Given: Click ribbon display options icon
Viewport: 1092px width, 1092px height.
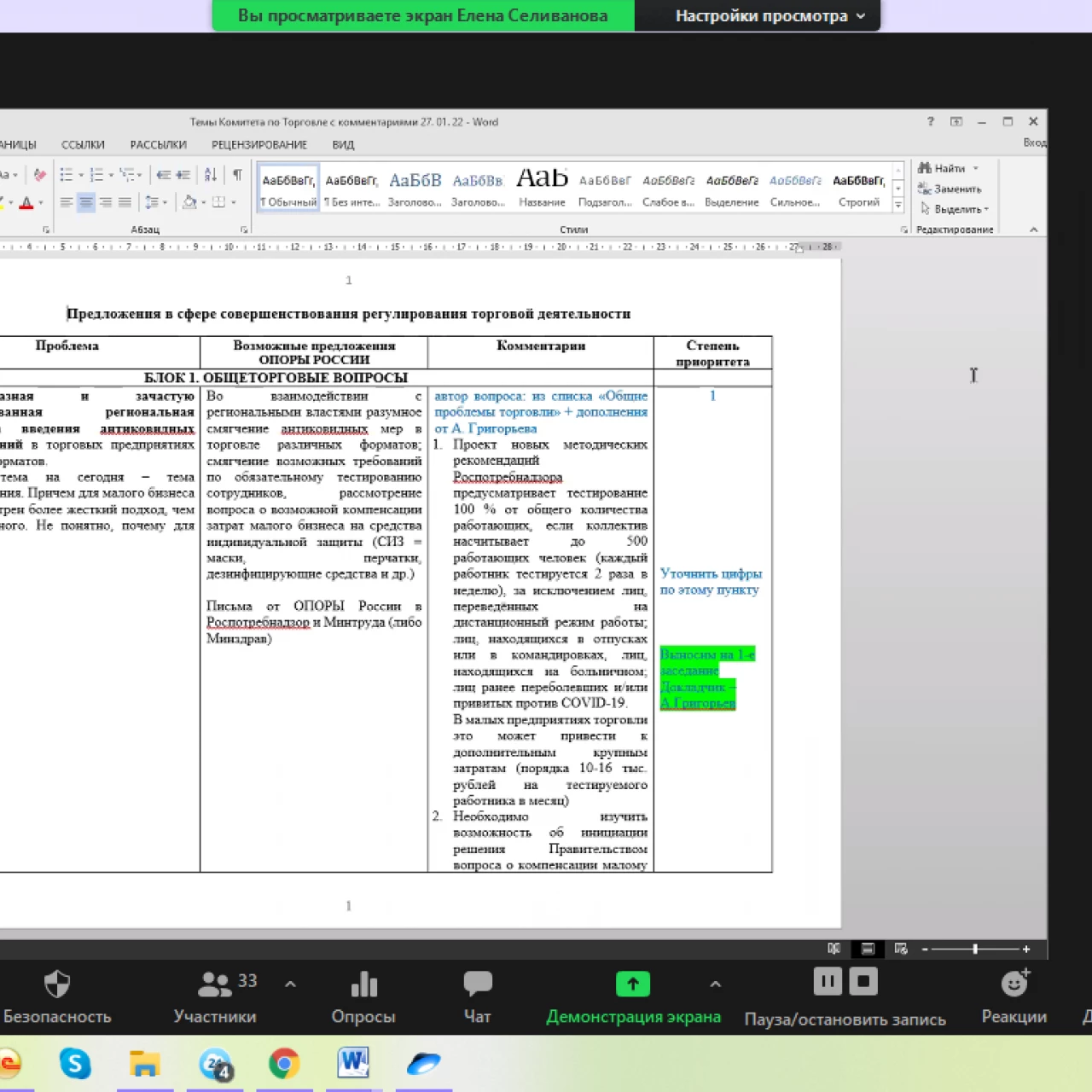Looking at the screenshot, I should [956, 122].
